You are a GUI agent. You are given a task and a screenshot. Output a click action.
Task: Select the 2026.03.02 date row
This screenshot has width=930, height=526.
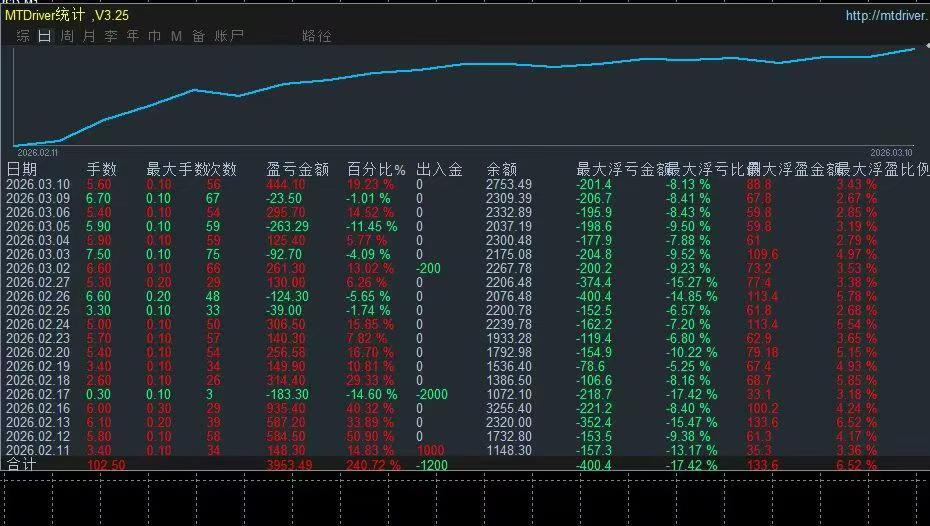coord(38,269)
